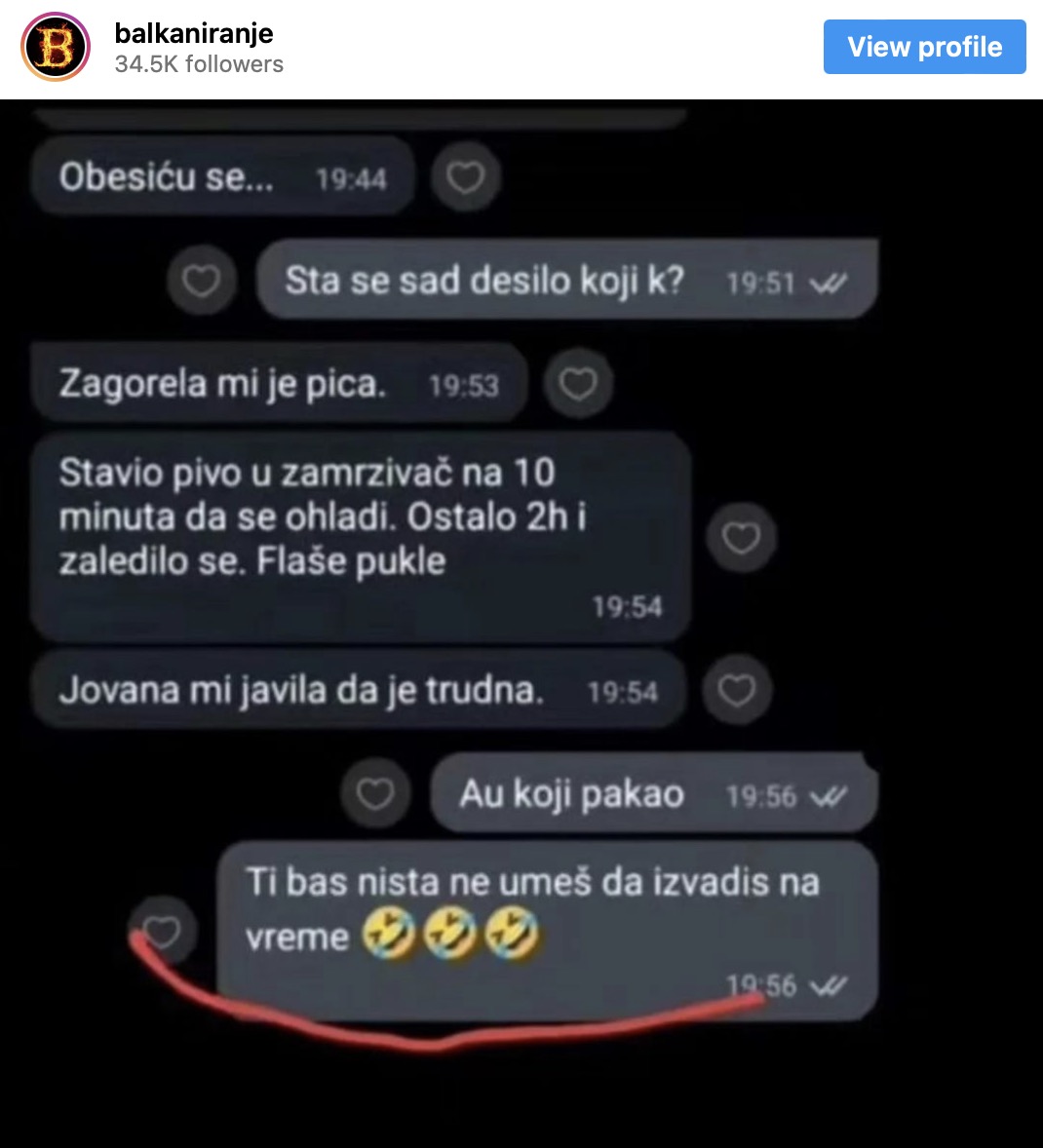
Task: Click the 34.5K followers text
Action: pyautogui.click(x=199, y=64)
